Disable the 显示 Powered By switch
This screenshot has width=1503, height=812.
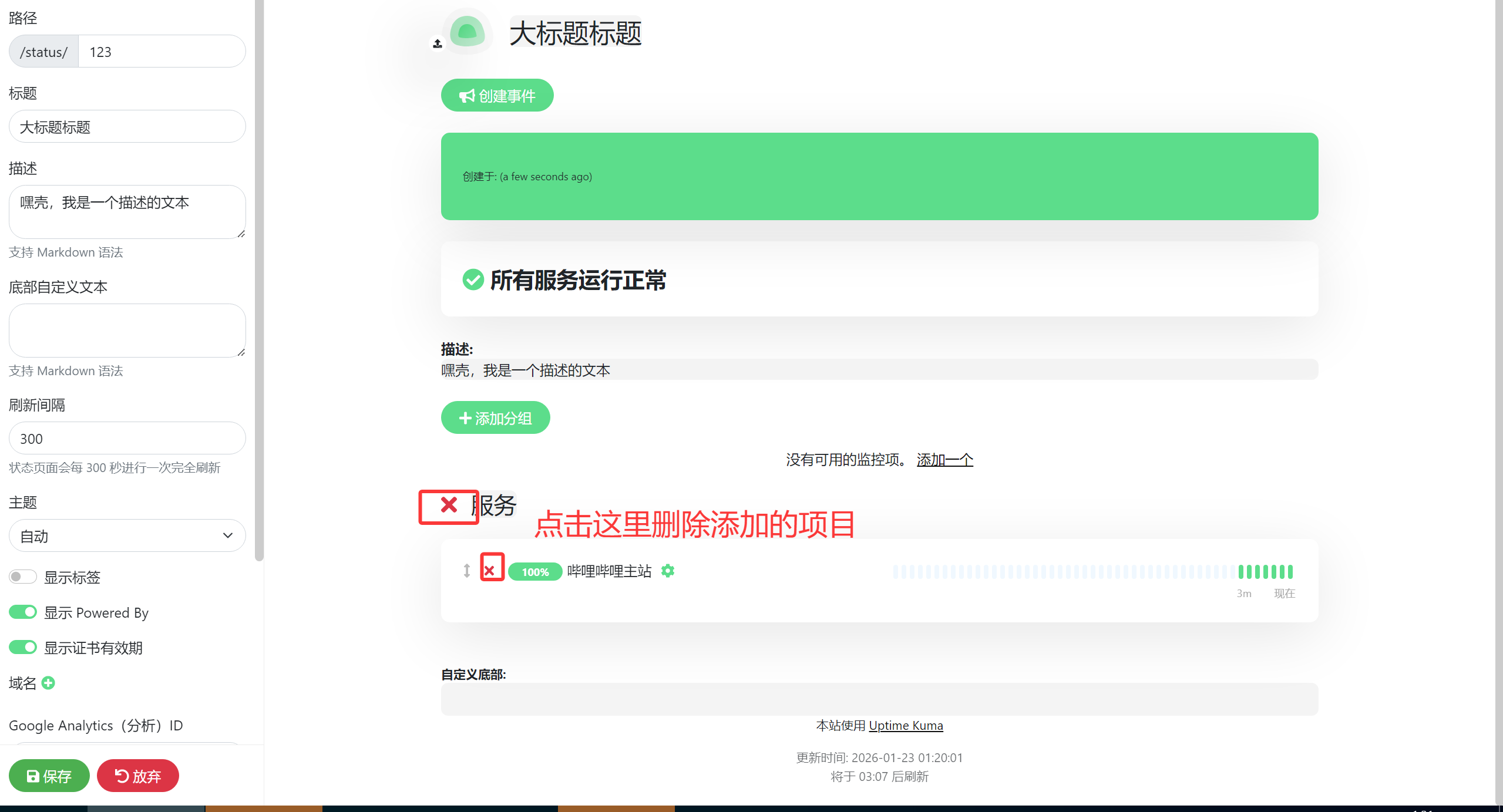click(23, 612)
